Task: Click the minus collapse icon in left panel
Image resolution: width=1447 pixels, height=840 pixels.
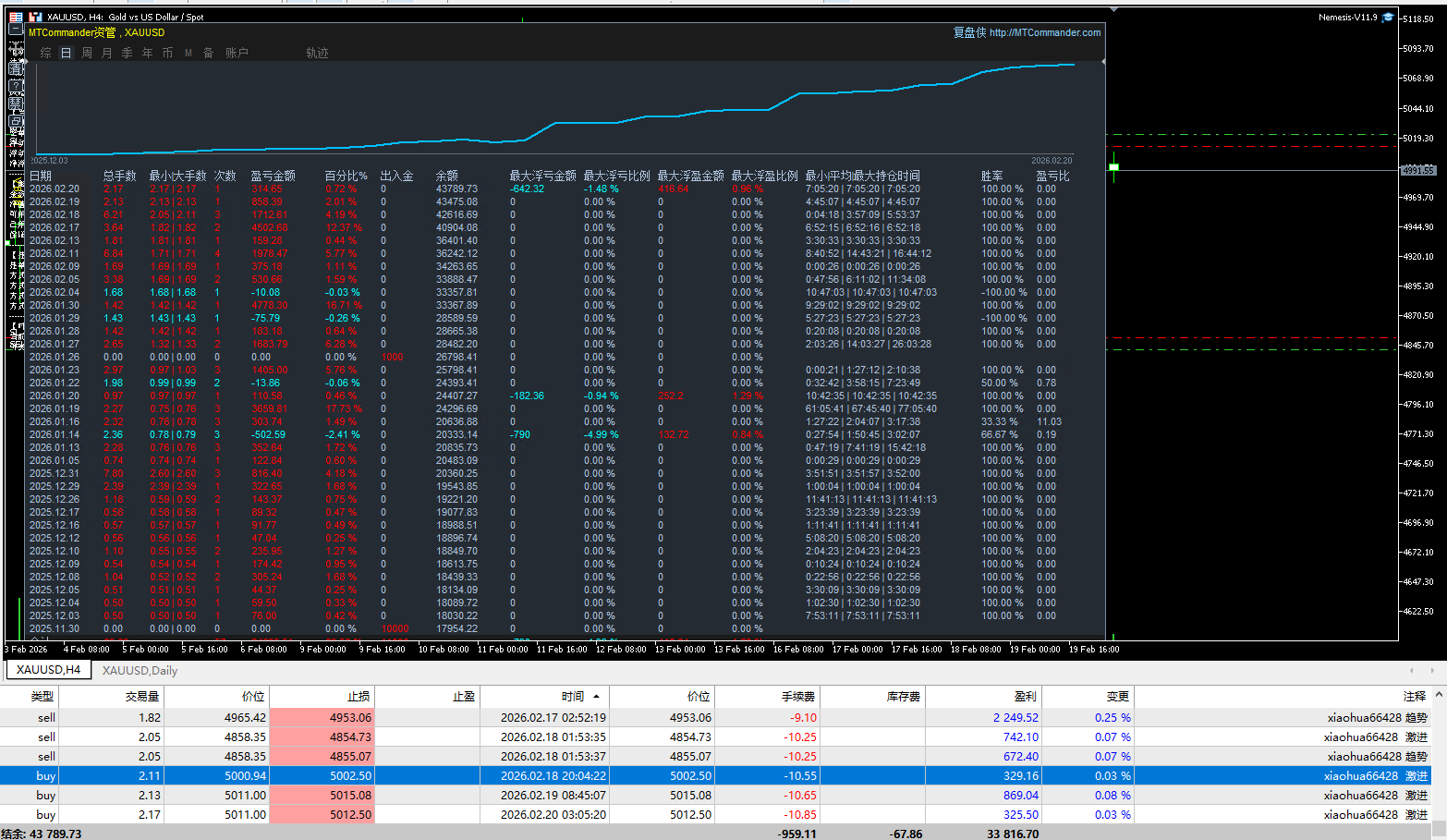Action: 16,30
